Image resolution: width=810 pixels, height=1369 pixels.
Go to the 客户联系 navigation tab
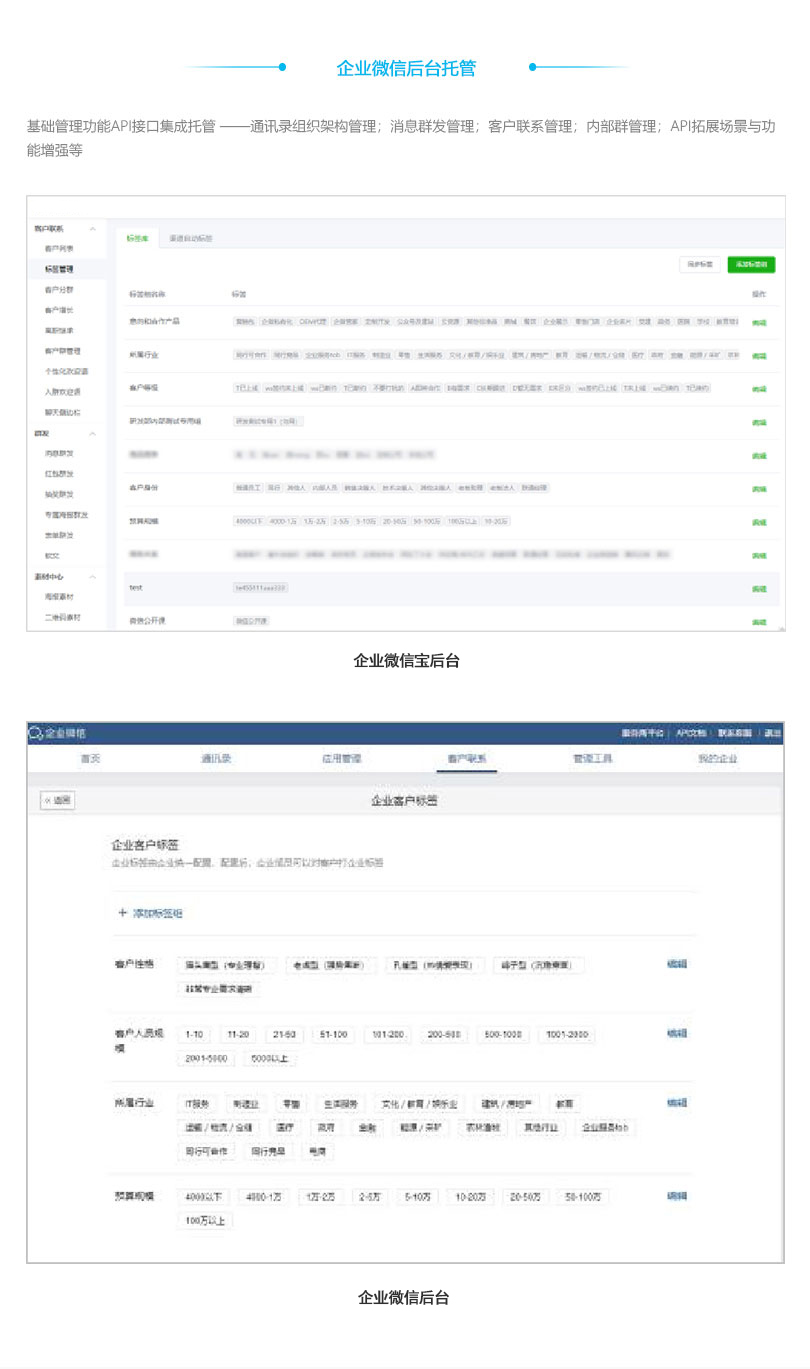tap(468, 759)
